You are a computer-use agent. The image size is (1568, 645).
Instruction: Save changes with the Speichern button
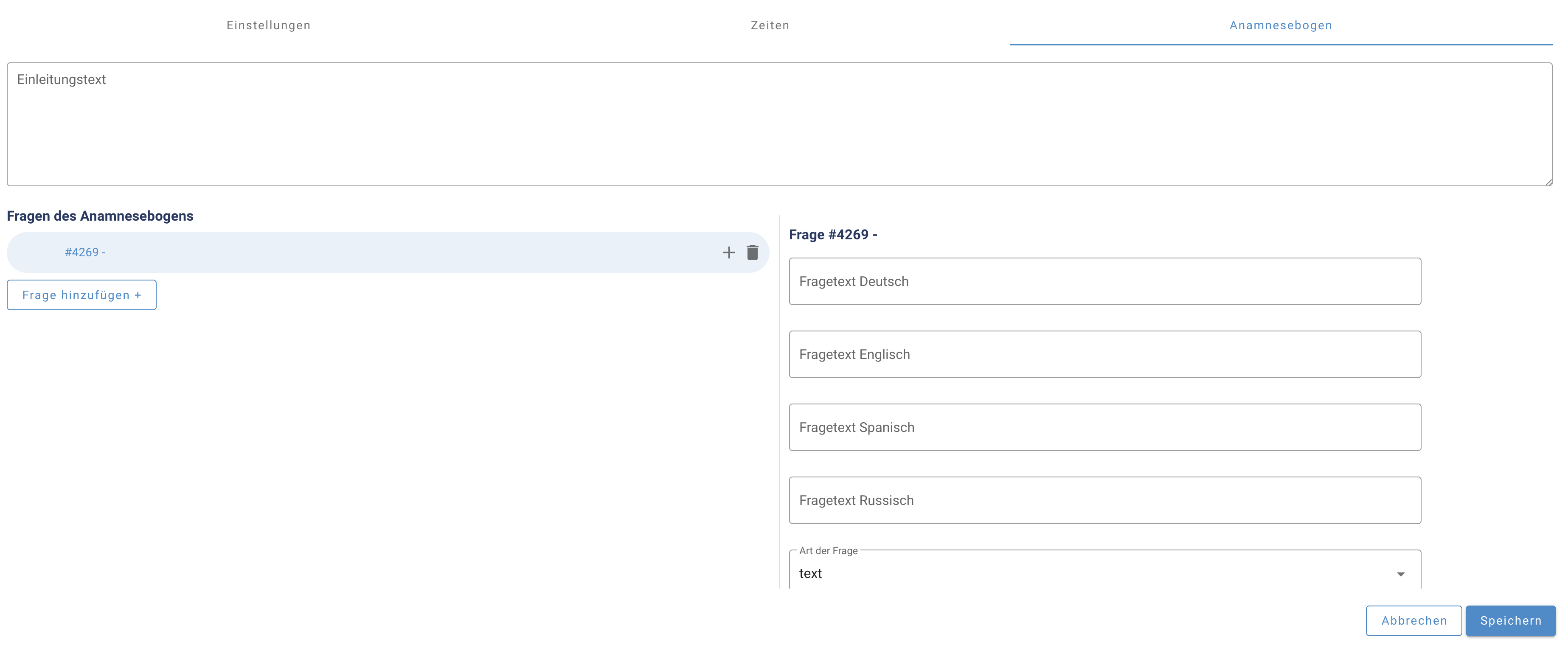[x=1510, y=621]
